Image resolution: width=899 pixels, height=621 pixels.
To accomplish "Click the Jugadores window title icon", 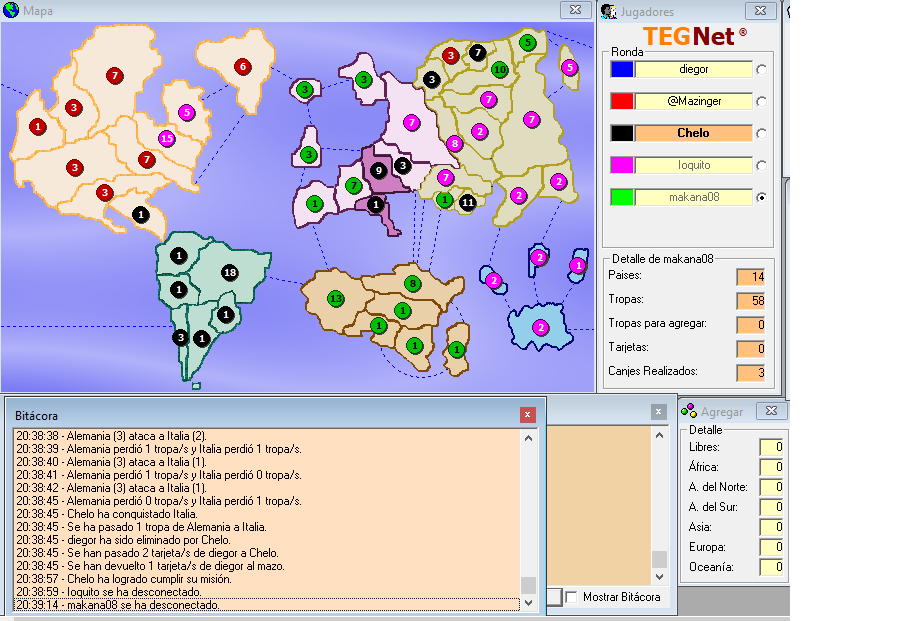I will click(609, 11).
